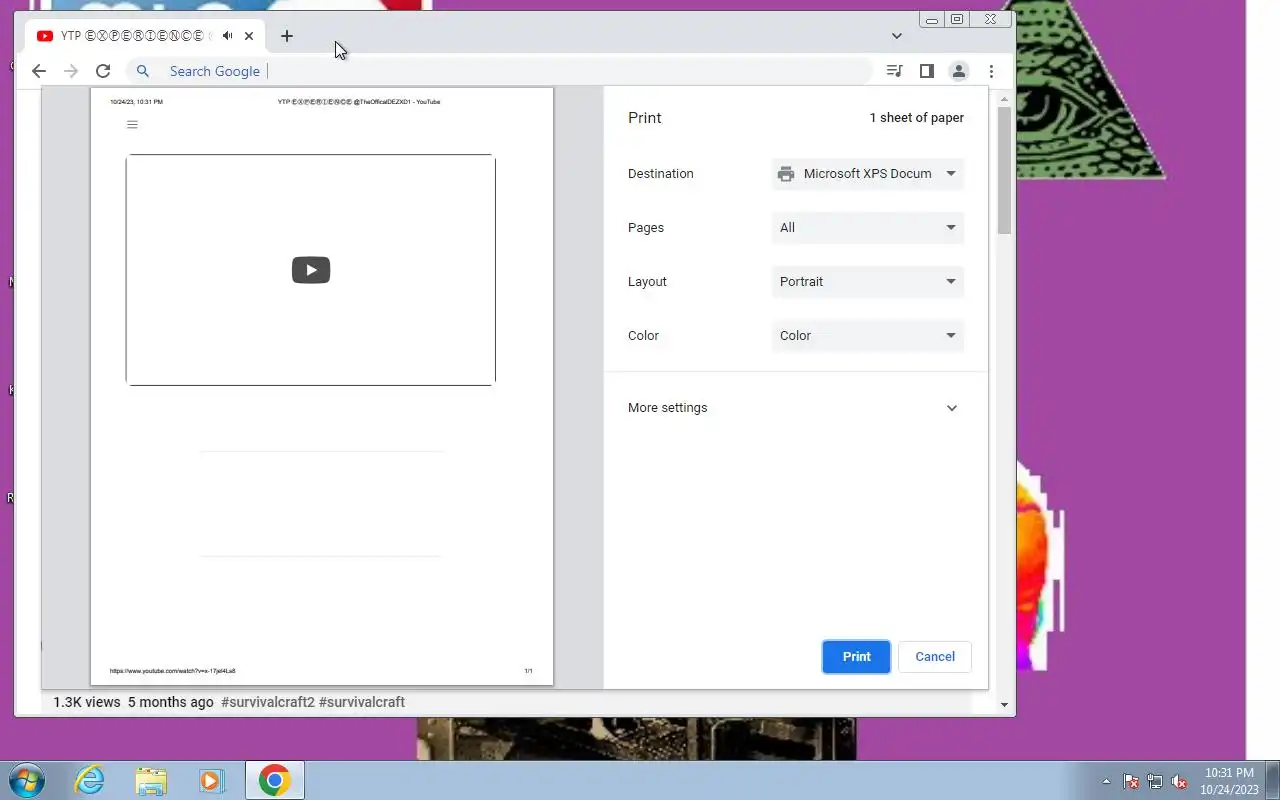Launch Internet Explorer from taskbar

pyautogui.click(x=90, y=780)
